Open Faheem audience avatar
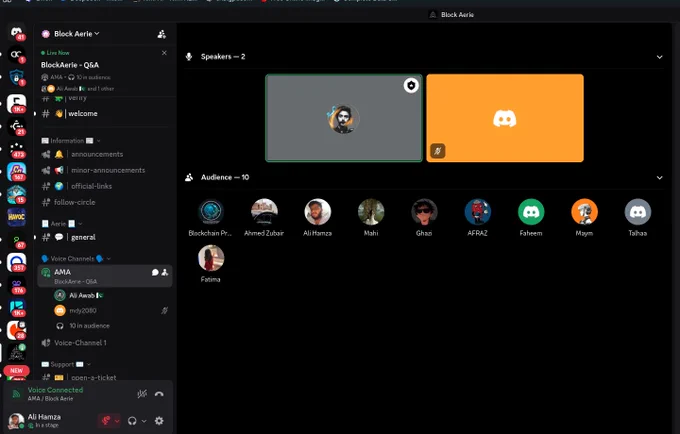 531,212
